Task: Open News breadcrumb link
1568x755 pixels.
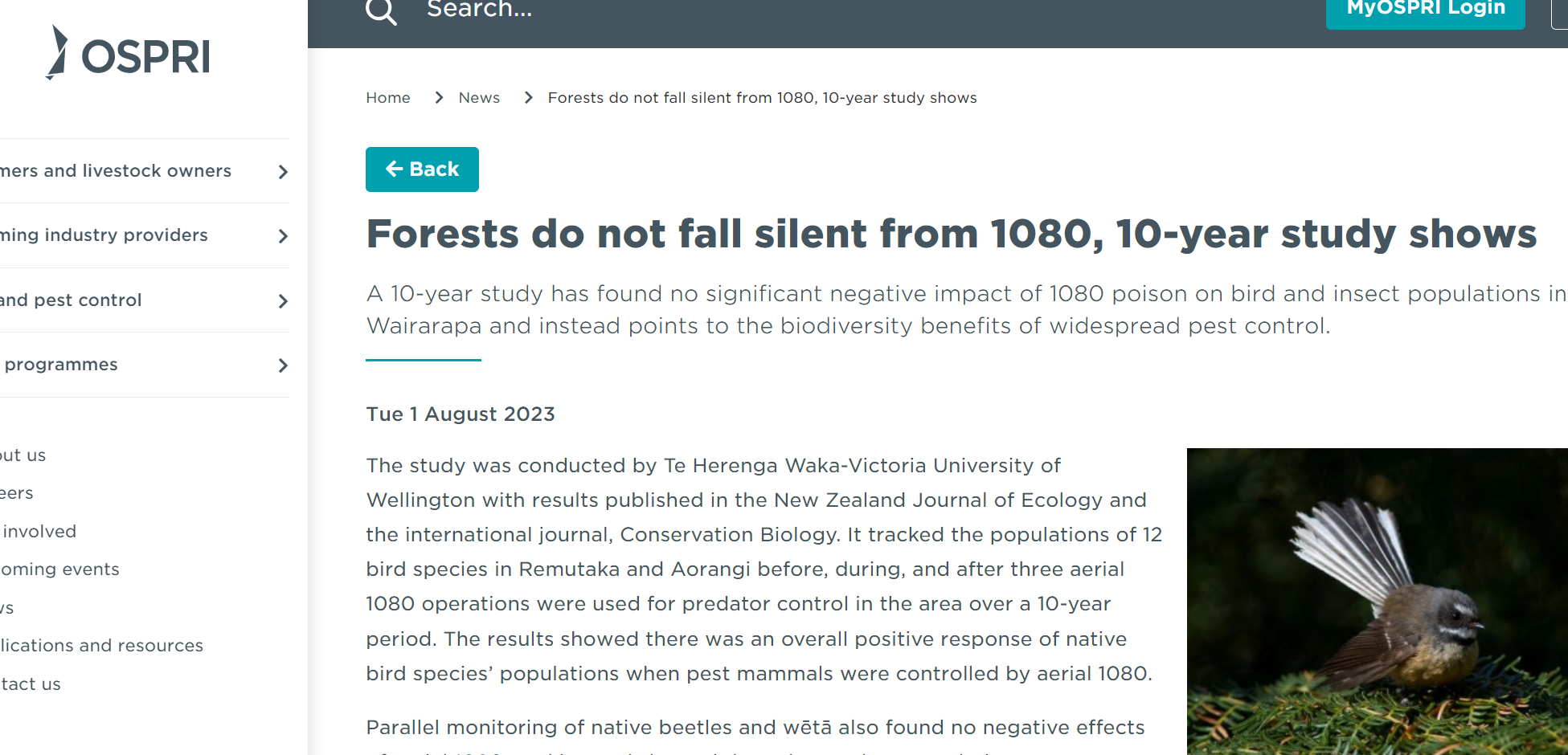Action: [x=479, y=98]
